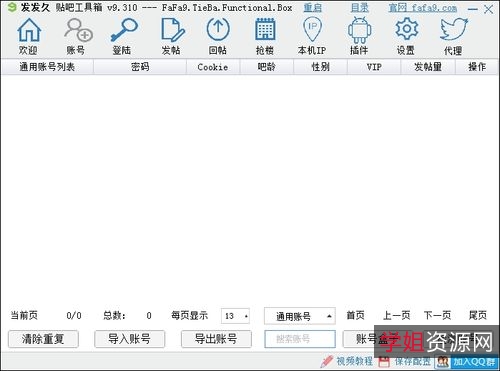Screen dimensions: 500x371
Task: Click the 视频教程 pencil icon
Action: 327,361
